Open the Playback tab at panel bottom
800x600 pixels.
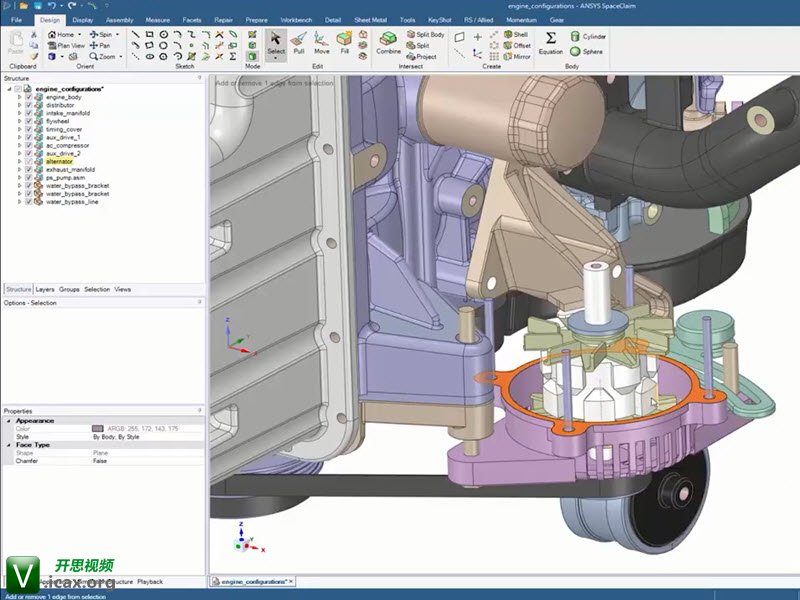coord(149,582)
